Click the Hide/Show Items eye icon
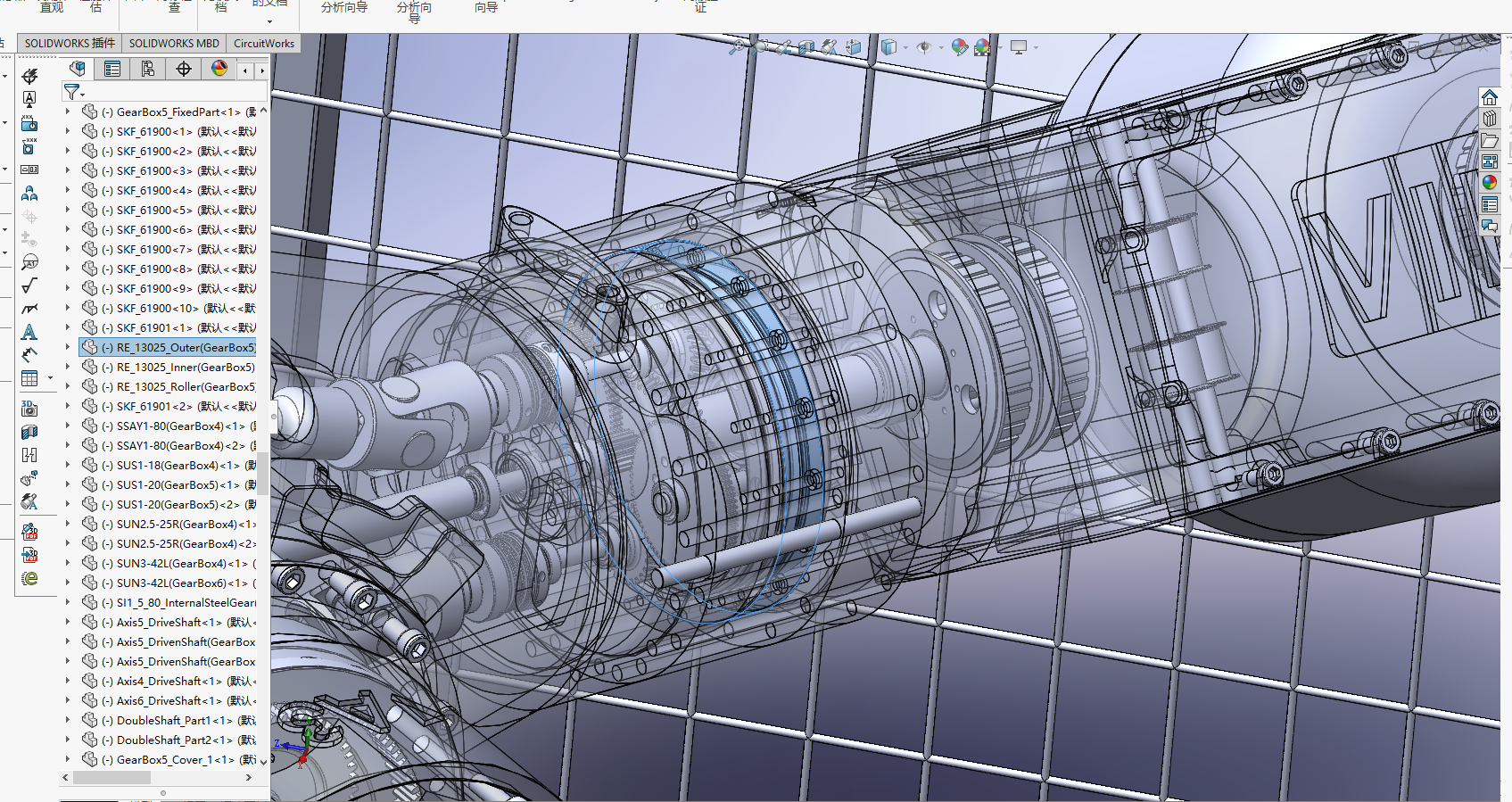Image resolution: width=1512 pixels, height=802 pixels. pyautogui.click(x=923, y=47)
